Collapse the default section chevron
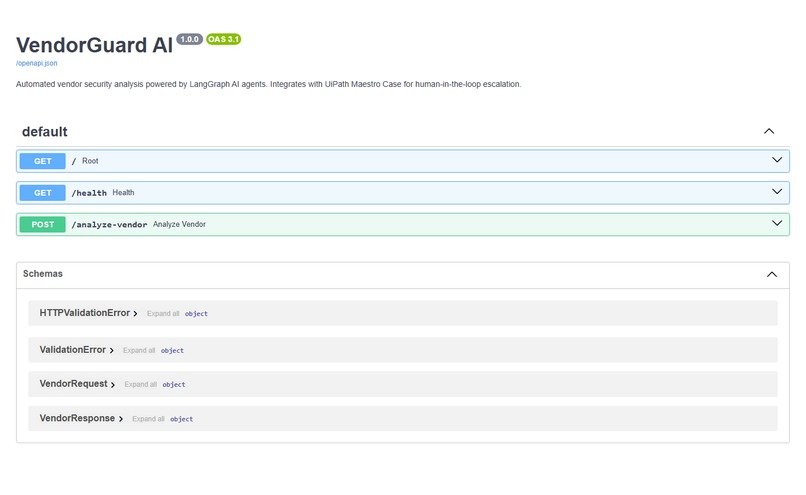Image resolution: width=806 pixels, height=495 pixels. coord(768,131)
